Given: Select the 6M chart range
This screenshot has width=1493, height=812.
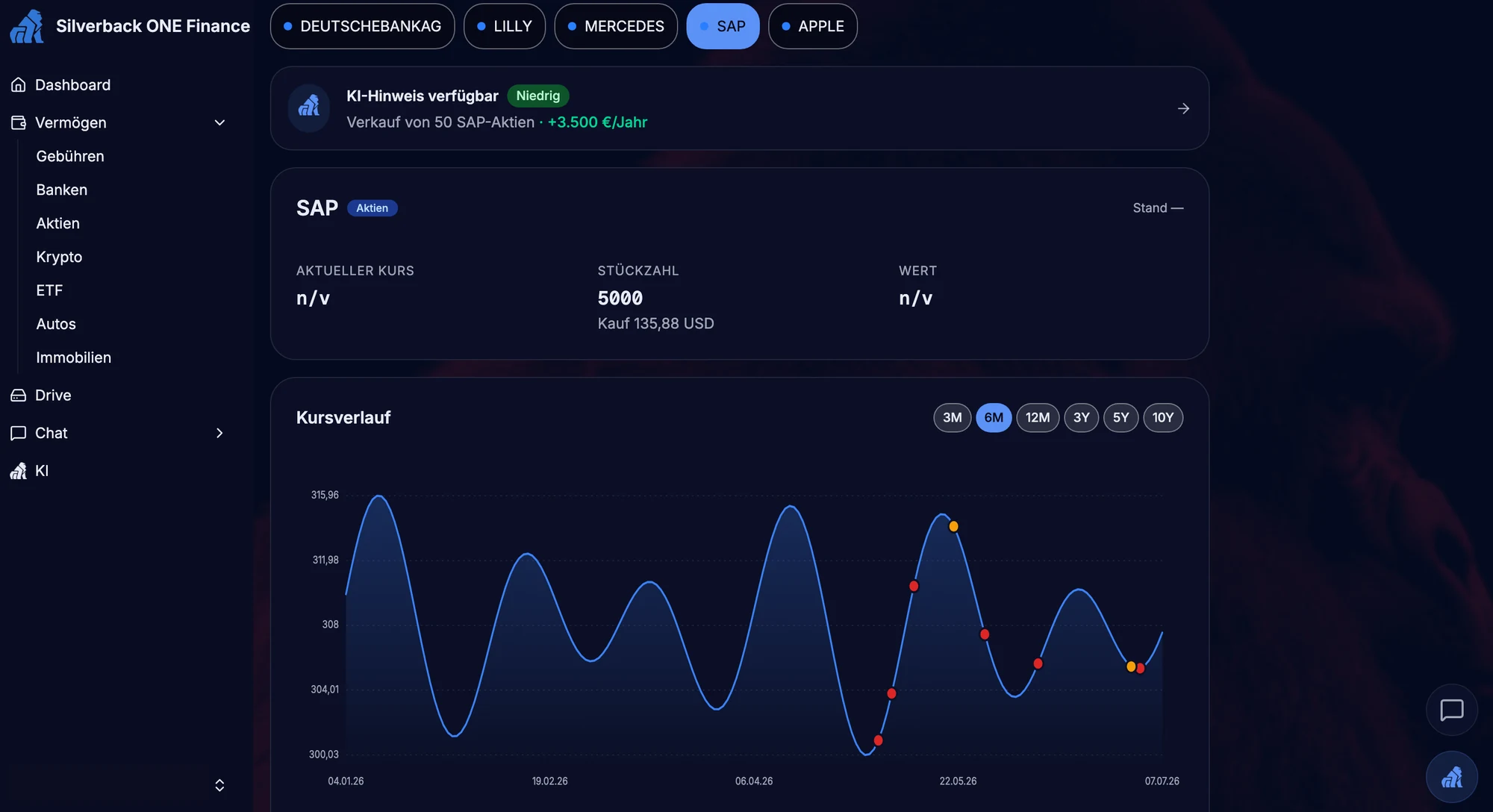Looking at the screenshot, I should (994, 418).
